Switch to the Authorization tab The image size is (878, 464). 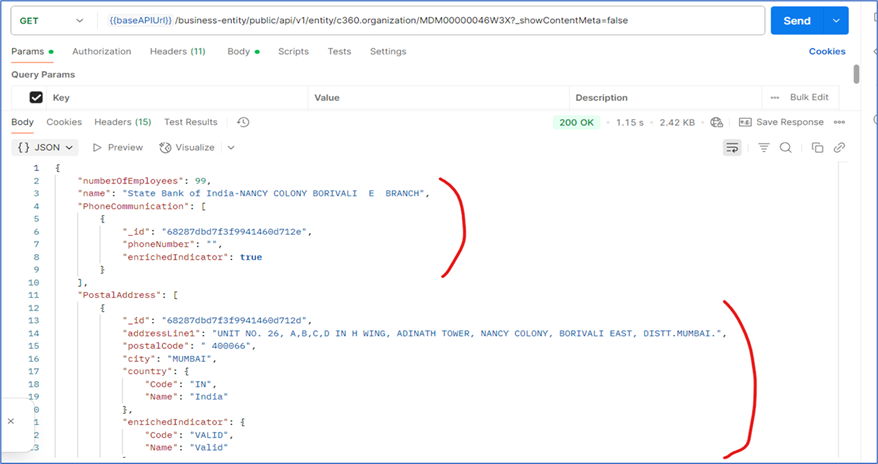pyautogui.click(x=101, y=51)
